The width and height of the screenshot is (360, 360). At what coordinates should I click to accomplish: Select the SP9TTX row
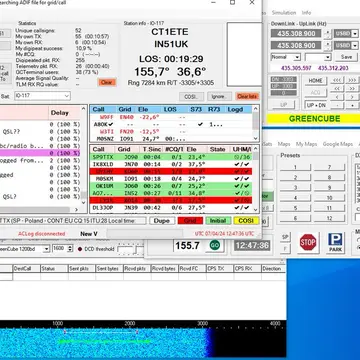point(171,157)
